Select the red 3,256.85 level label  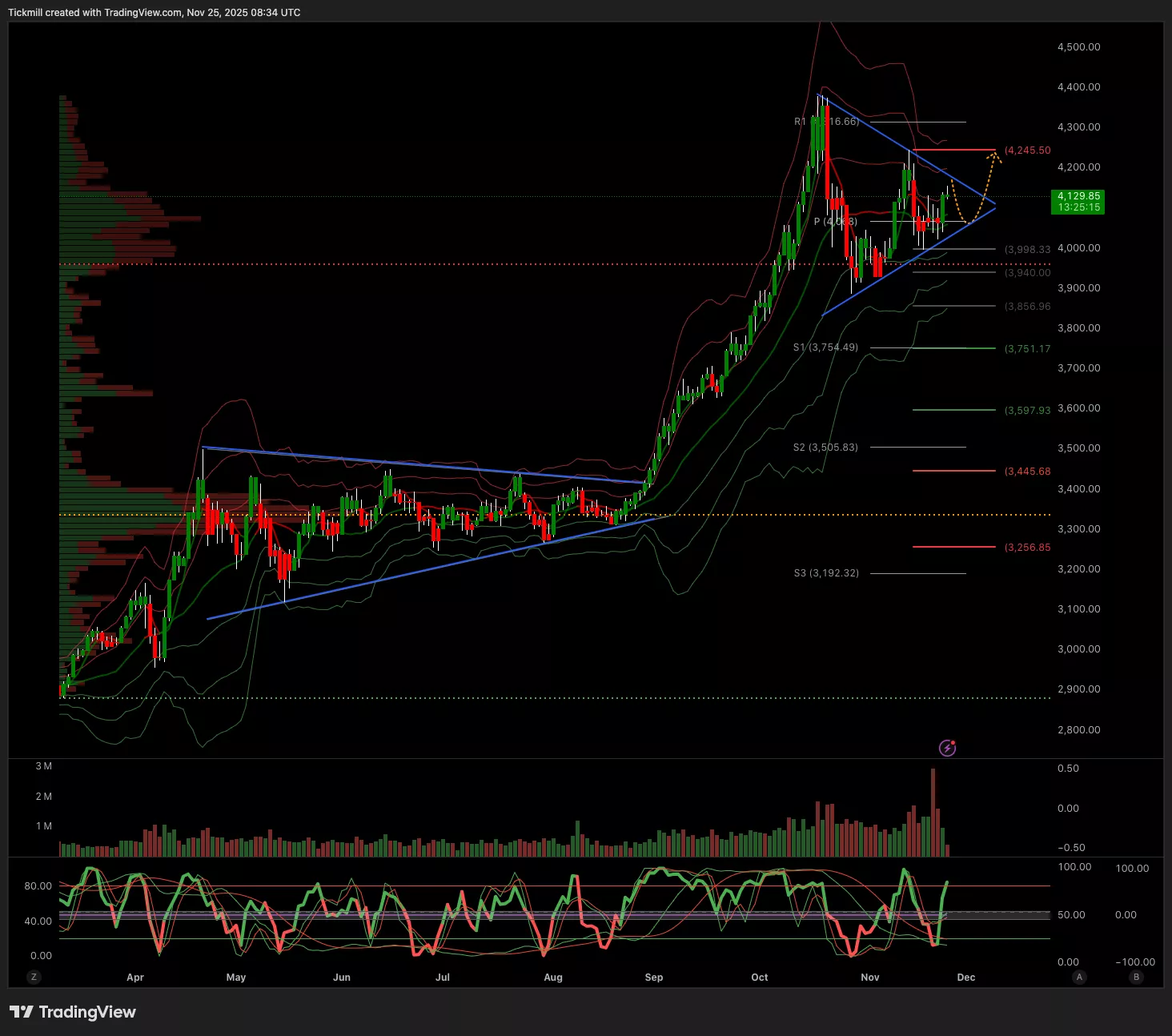point(1027,548)
